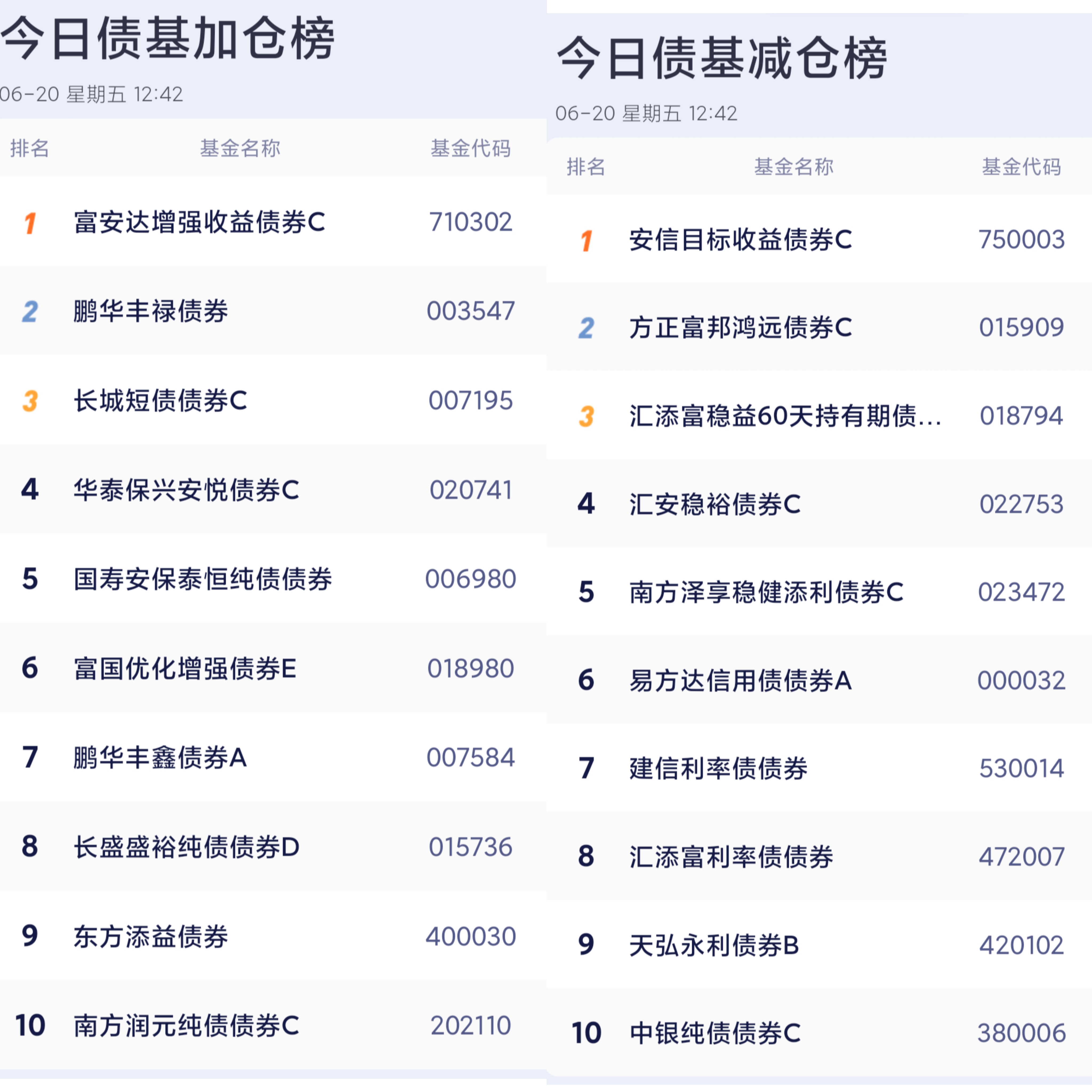Open fund code 018980
This screenshot has width=1092, height=1092.
coord(471,668)
